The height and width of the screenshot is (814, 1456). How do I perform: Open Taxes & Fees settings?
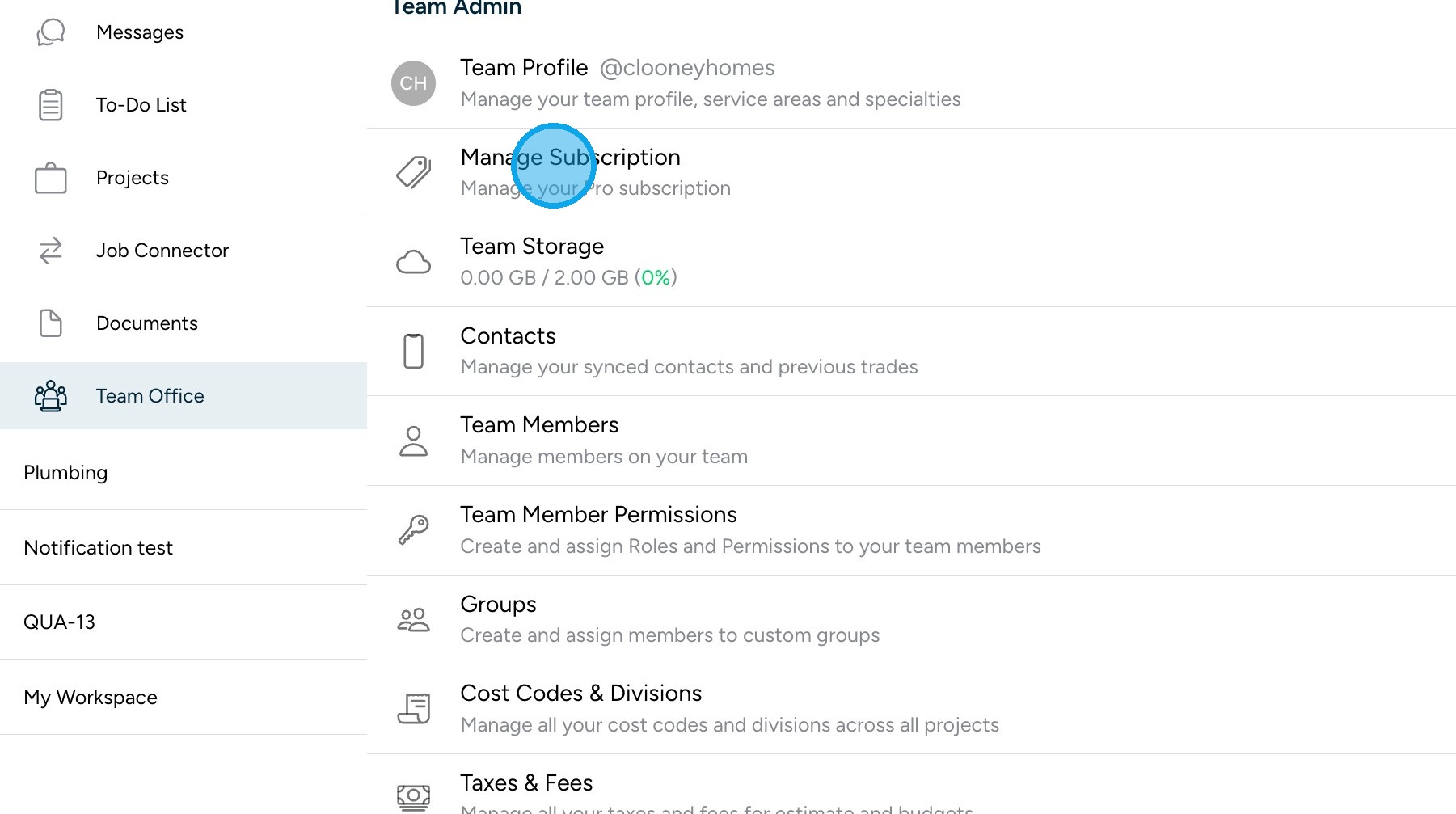click(x=526, y=783)
